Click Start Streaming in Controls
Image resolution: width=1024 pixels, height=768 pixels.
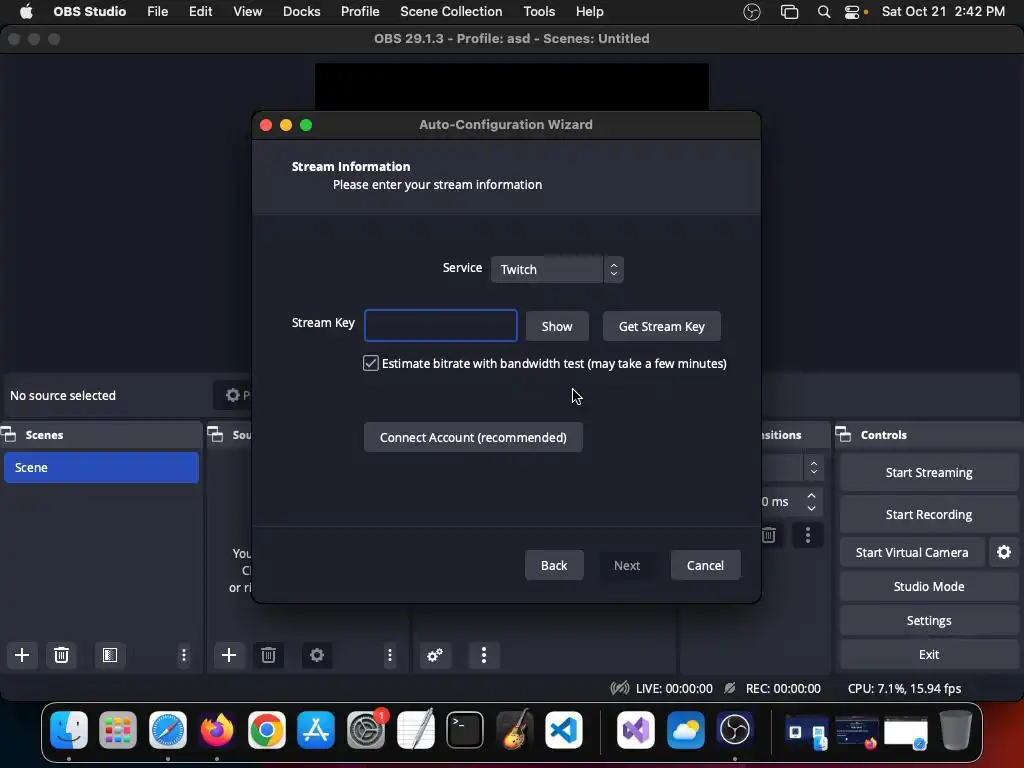pyautogui.click(x=929, y=472)
